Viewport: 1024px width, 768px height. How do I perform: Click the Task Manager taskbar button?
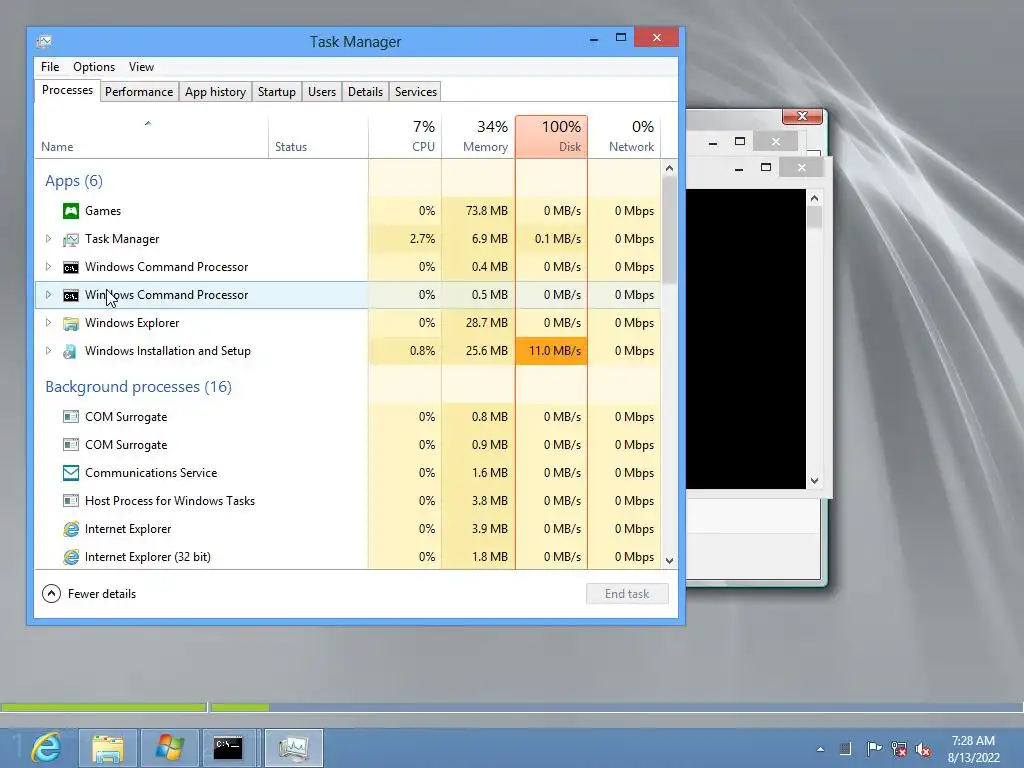click(293, 748)
